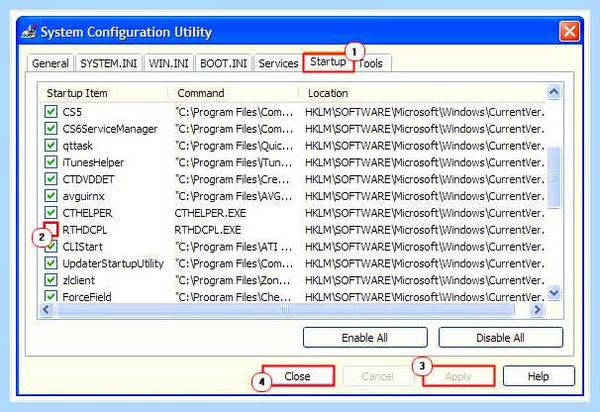This screenshot has width=600, height=412.
Task: Switch to the General tab
Action: tap(51, 63)
